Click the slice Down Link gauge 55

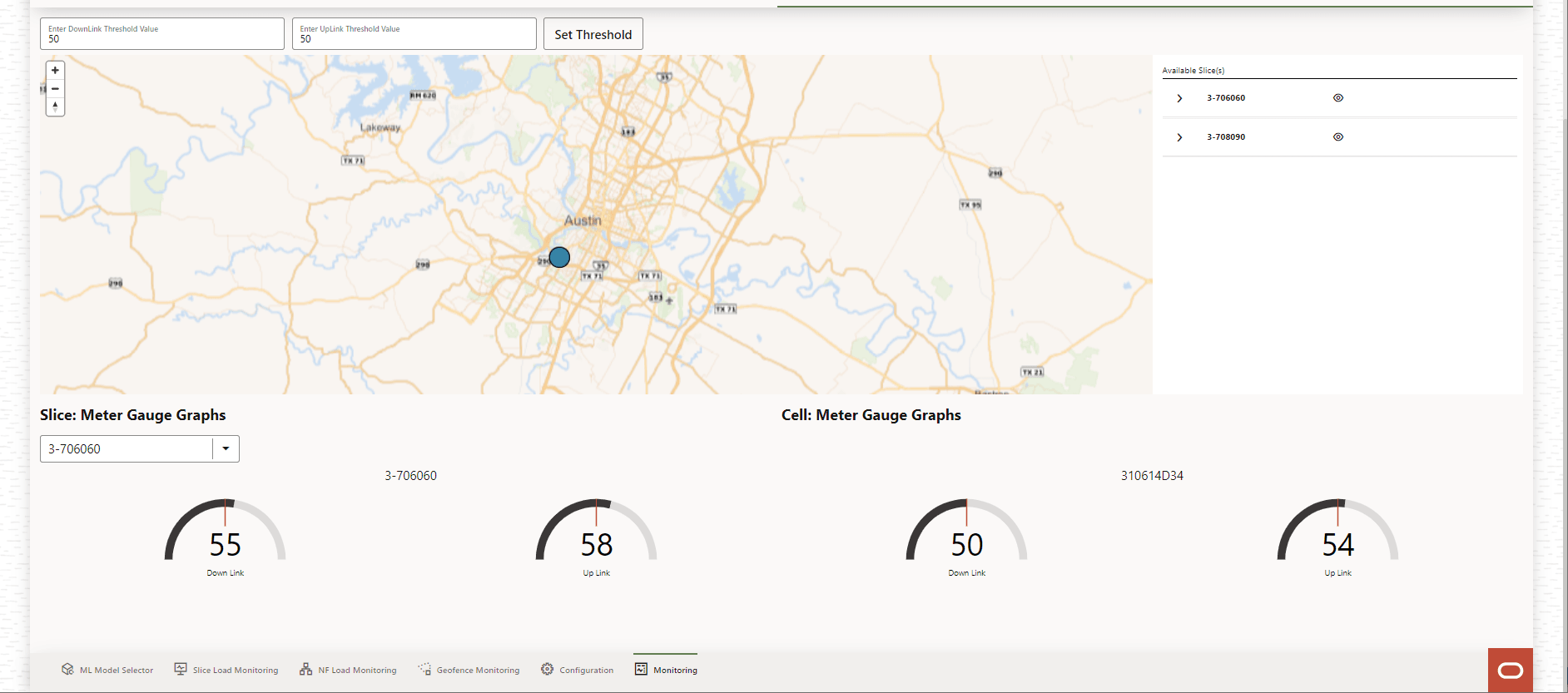[225, 537]
